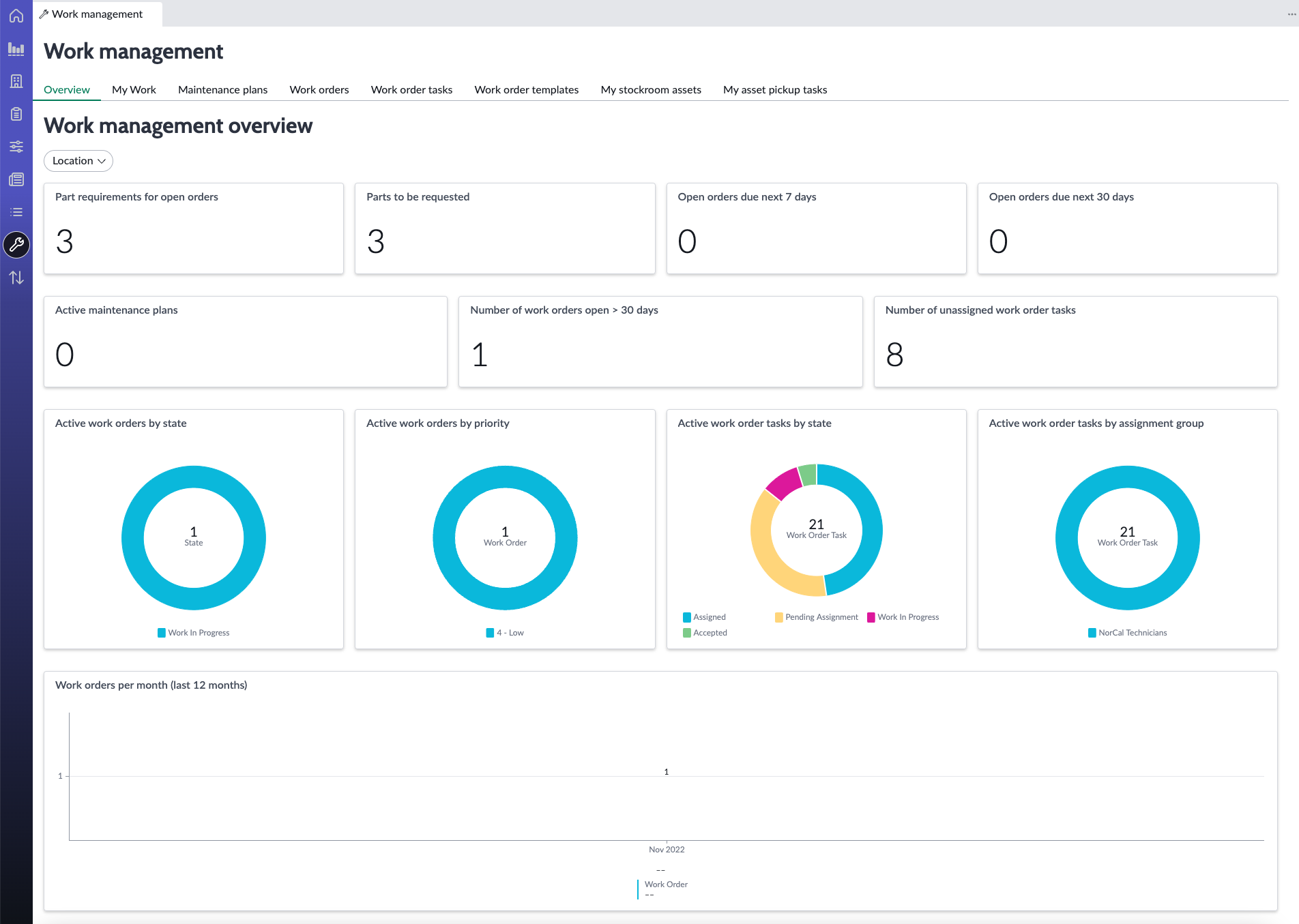Open the bulleted list icon
Viewport: 1299px width, 924px height.
pos(16,212)
